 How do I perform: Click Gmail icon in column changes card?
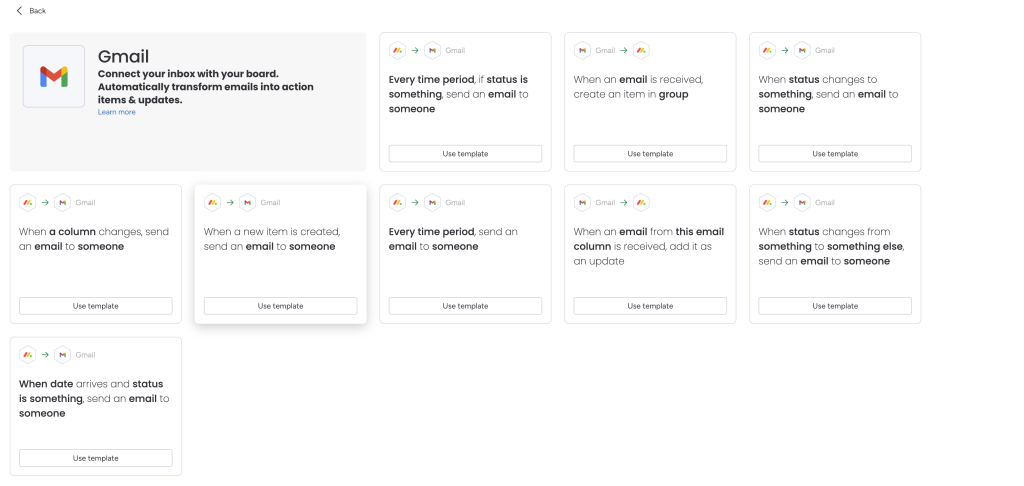tap(63, 202)
